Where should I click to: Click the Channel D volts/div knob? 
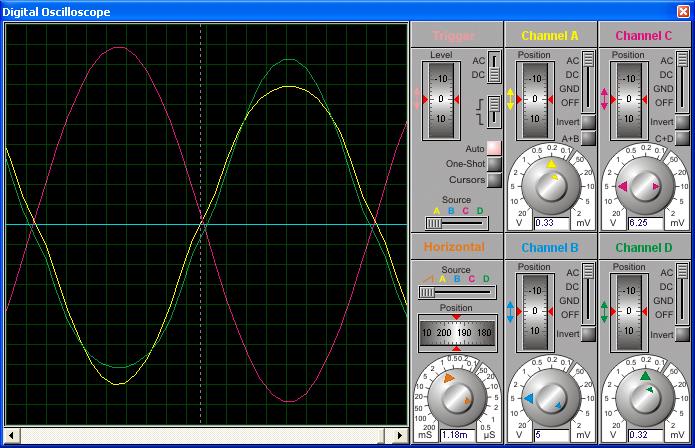(644, 399)
